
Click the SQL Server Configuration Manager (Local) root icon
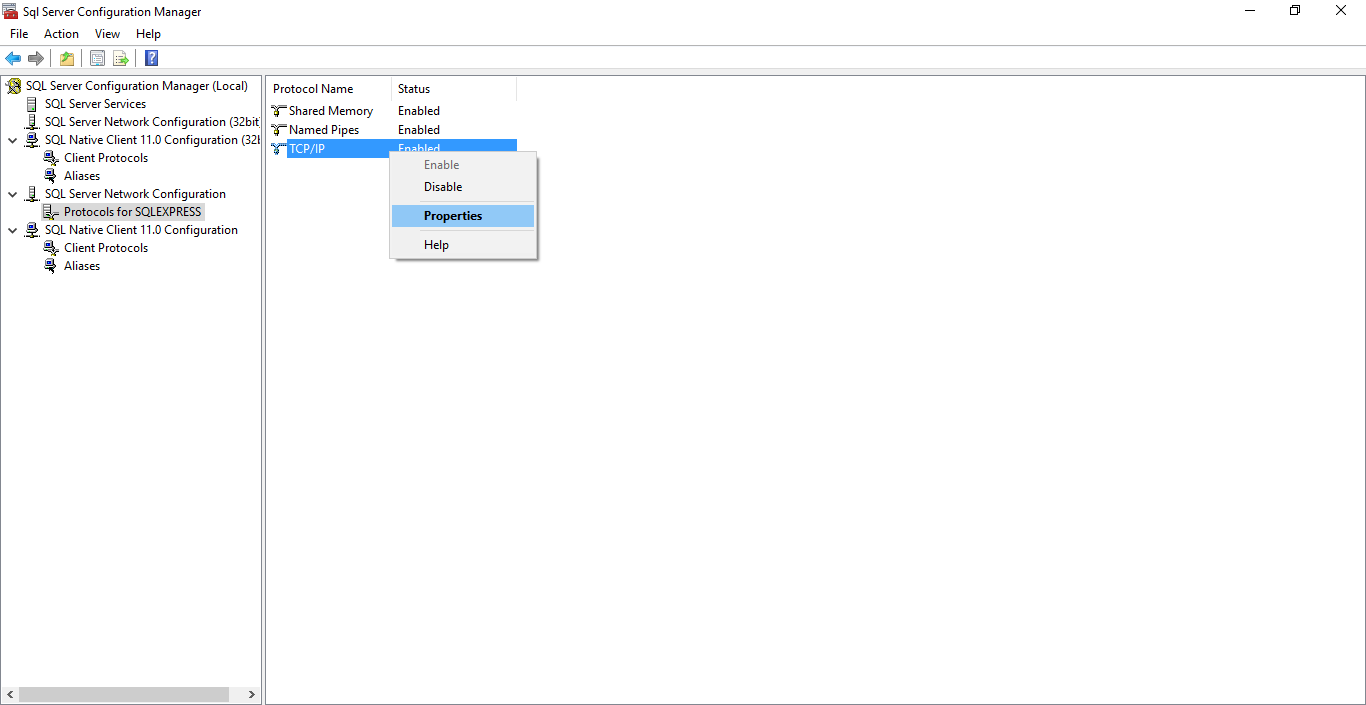14,86
